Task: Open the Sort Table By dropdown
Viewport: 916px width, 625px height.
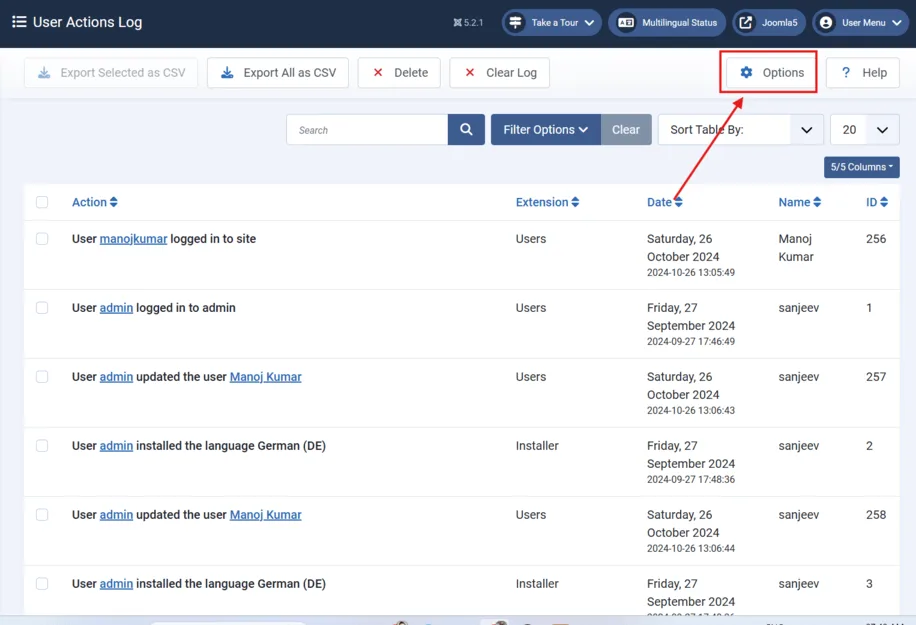Action: [741, 130]
